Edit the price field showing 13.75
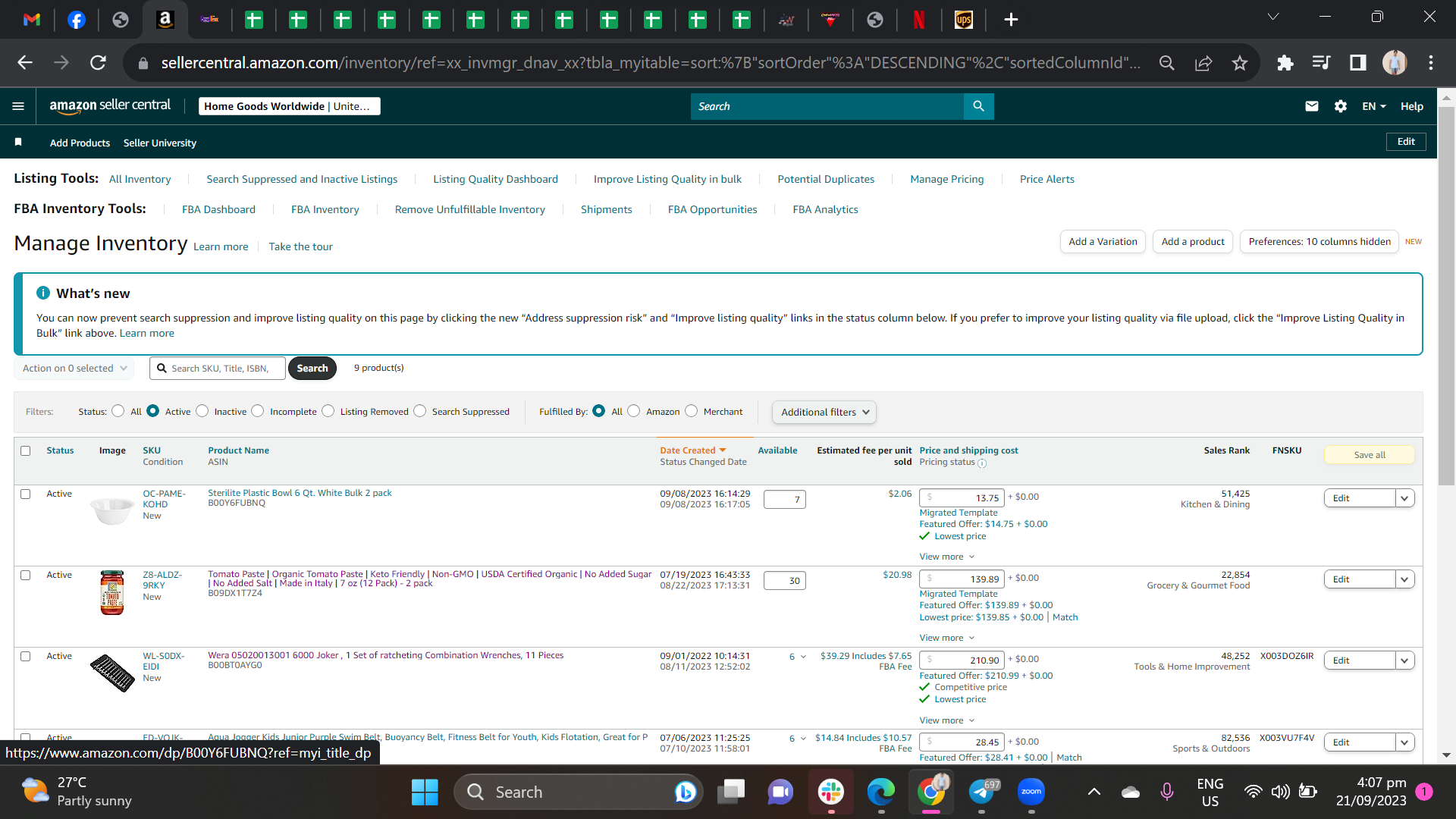This screenshot has height=819, width=1456. (962, 498)
